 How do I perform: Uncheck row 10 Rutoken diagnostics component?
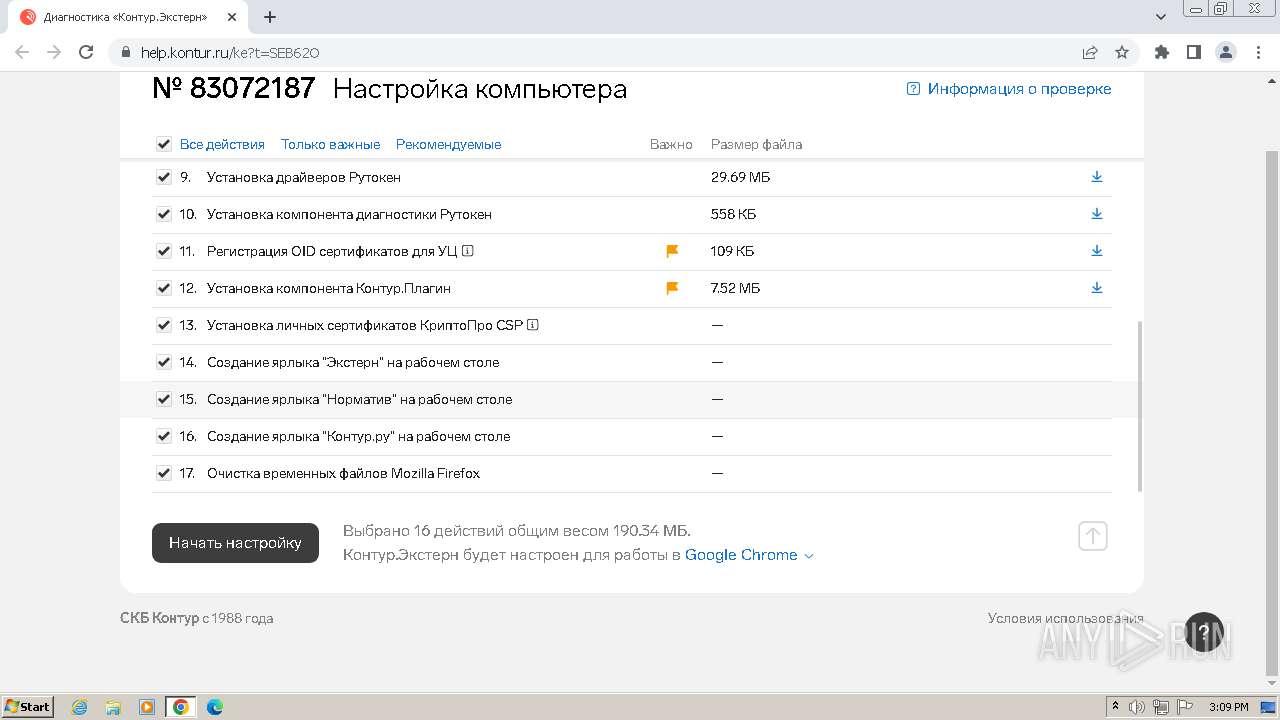(164, 214)
